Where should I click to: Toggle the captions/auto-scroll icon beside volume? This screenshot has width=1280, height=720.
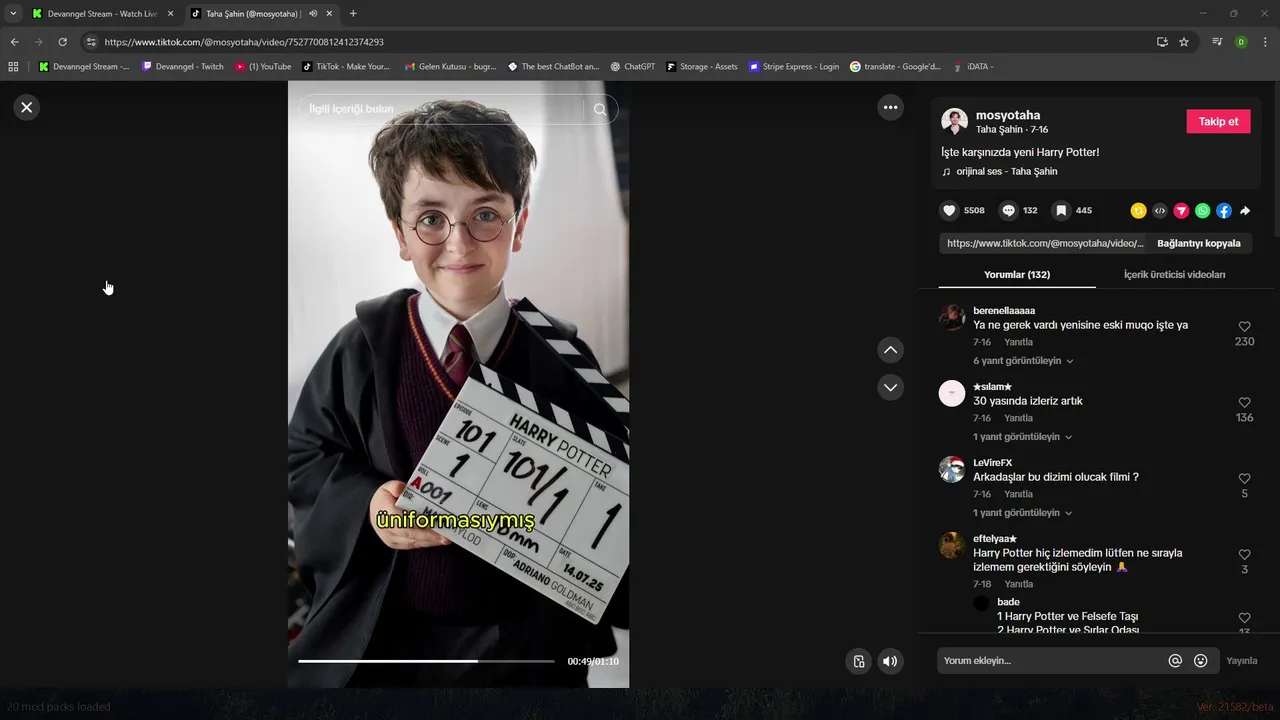click(x=858, y=661)
